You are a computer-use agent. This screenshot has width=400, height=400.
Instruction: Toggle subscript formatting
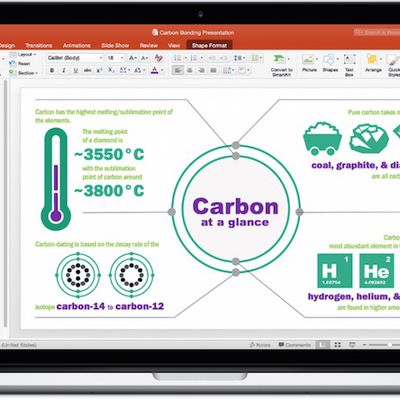click(x=111, y=70)
